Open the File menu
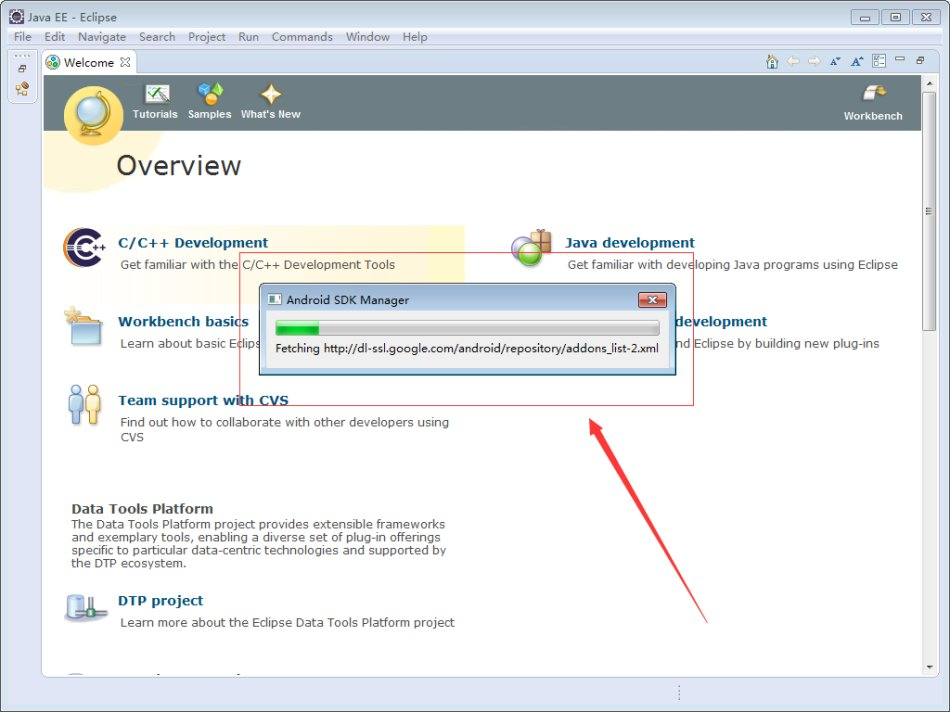This screenshot has width=950, height=712. pos(22,37)
